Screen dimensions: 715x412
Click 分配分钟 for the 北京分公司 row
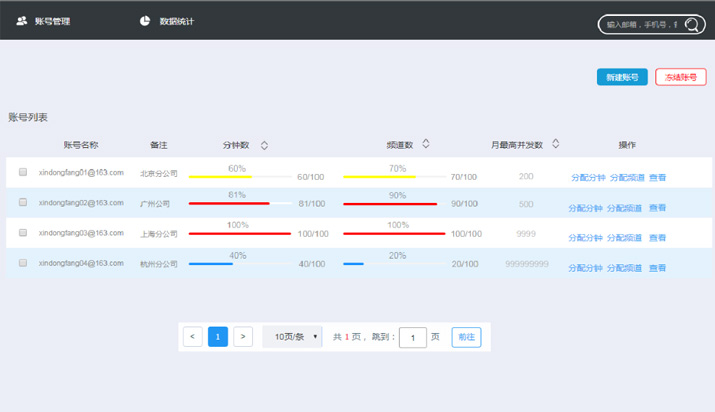pyautogui.click(x=588, y=177)
